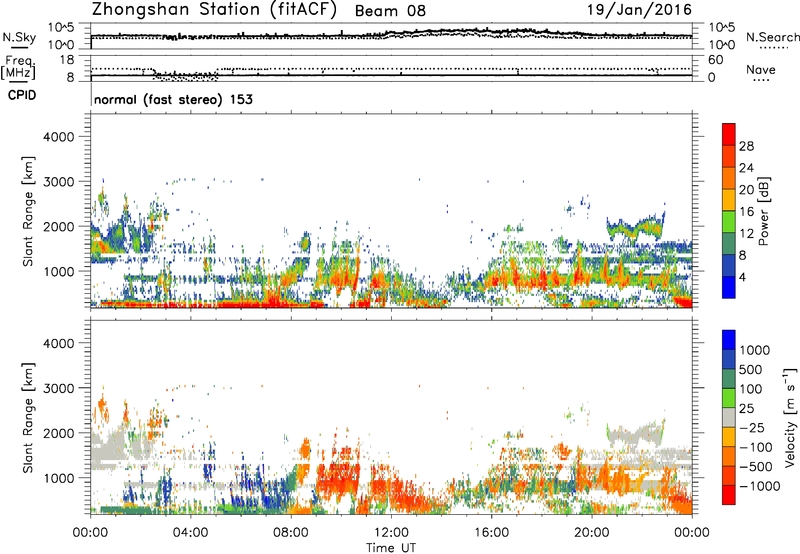This screenshot has width=800, height=554.
Task: Click velocity colorbar tick value -1000
Action: (759, 486)
